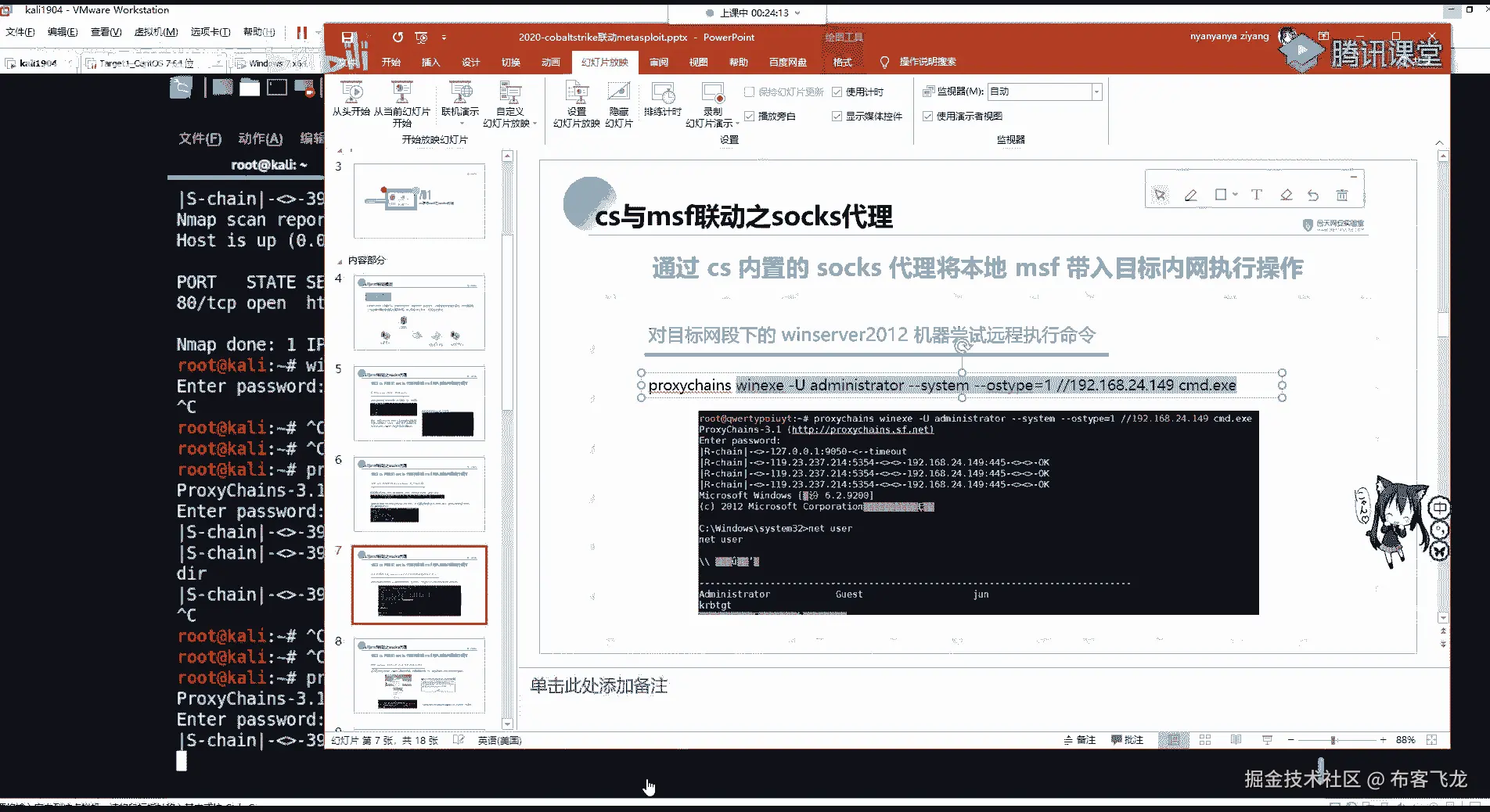The width and height of the screenshot is (1490, 812).
Task: Click the lightbulb Tell Me search icon
Action: coord(885,62)
